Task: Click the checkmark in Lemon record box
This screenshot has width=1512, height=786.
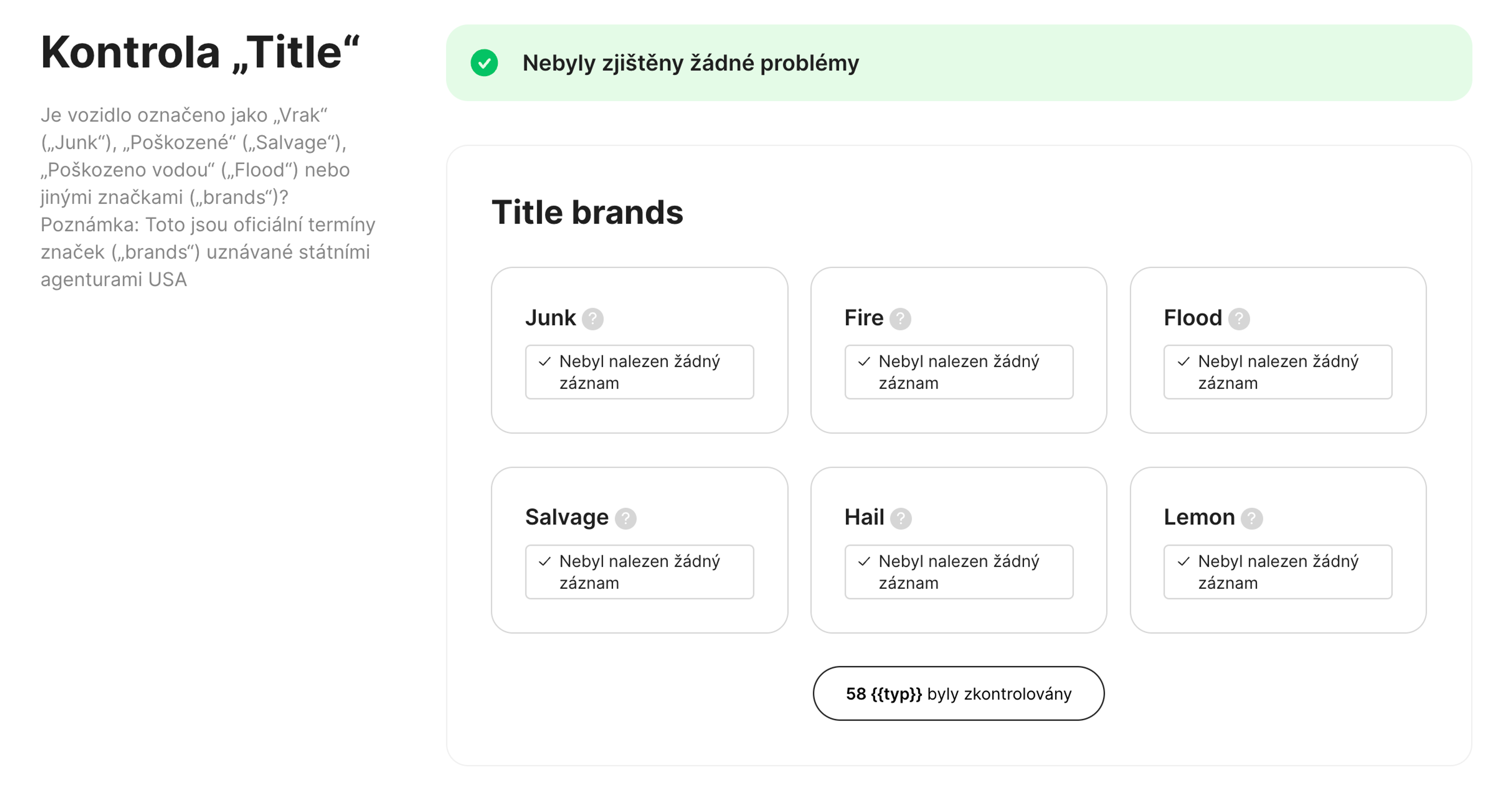Action: (x=1183, y=562)
